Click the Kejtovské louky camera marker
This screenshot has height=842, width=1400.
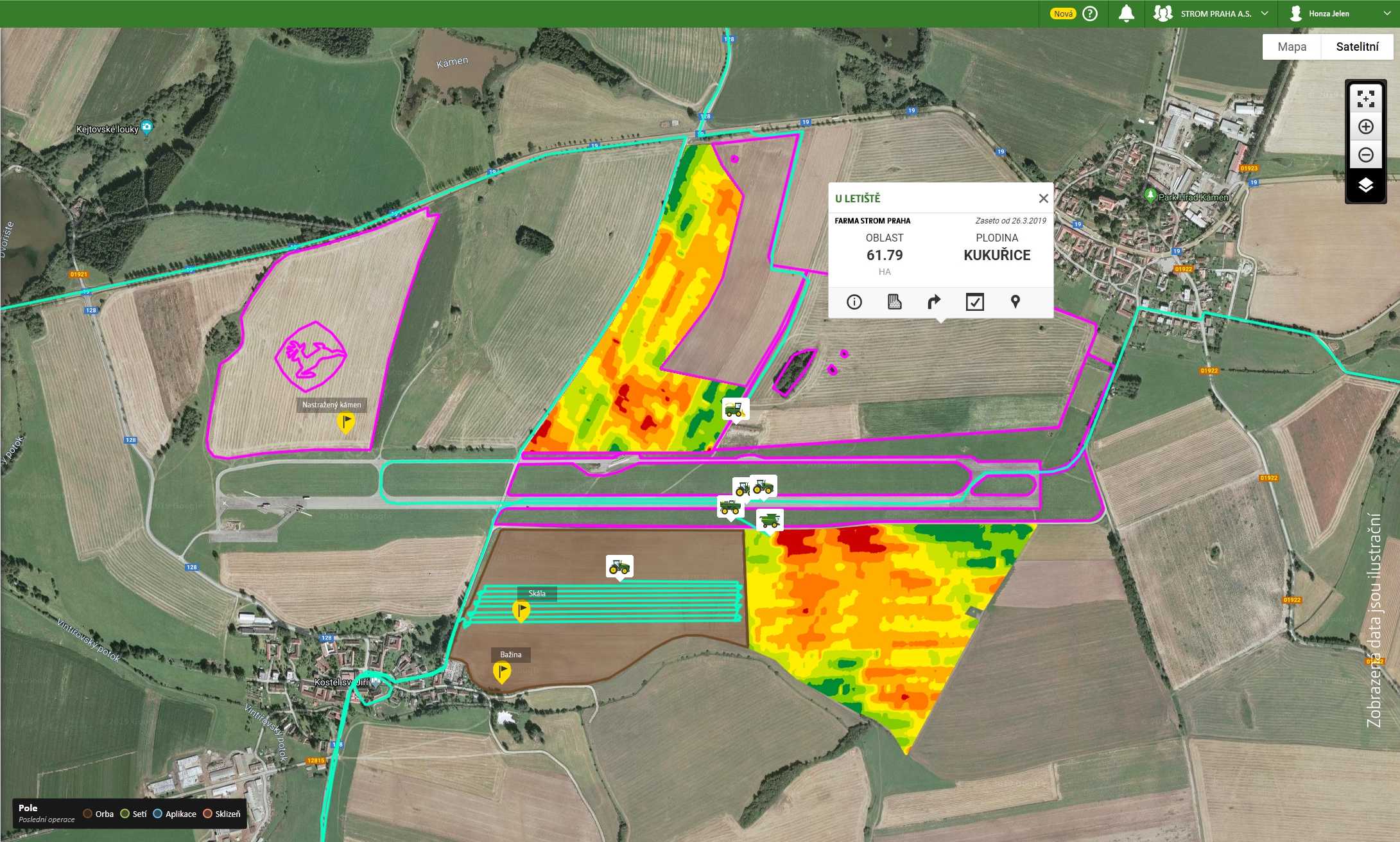pyautogui.click(x=147, y=128)
